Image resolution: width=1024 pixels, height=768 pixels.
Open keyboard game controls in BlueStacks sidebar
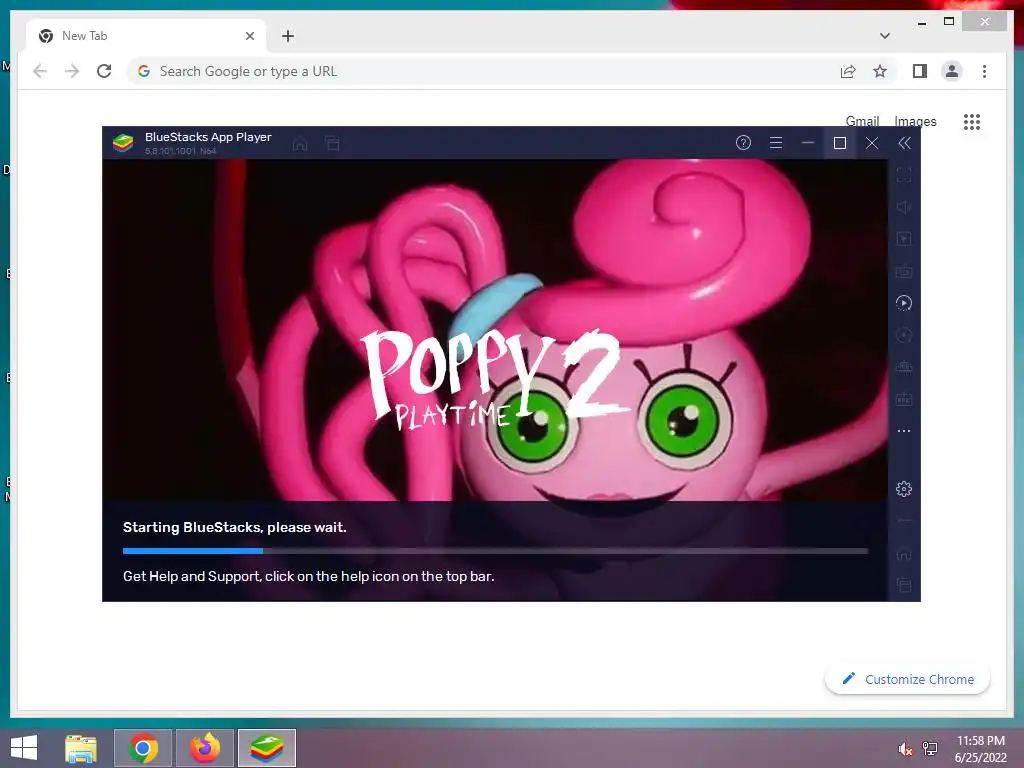[x=904, y=271]
